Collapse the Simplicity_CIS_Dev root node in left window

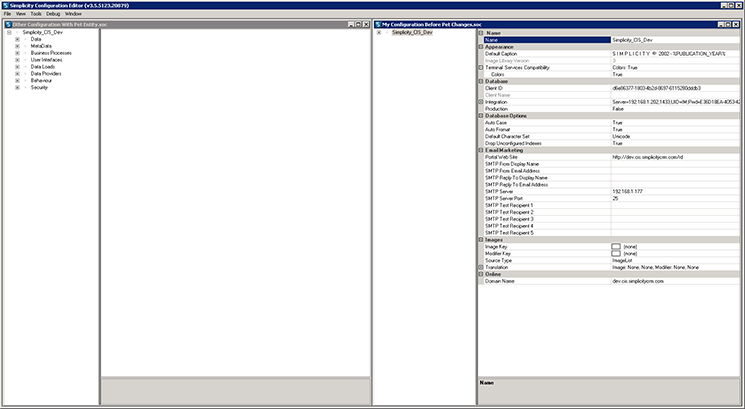point(9,32)
